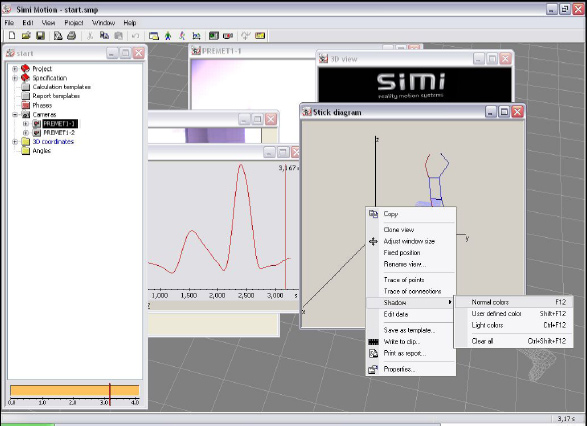Select Trace of connections option

point(411,291)
